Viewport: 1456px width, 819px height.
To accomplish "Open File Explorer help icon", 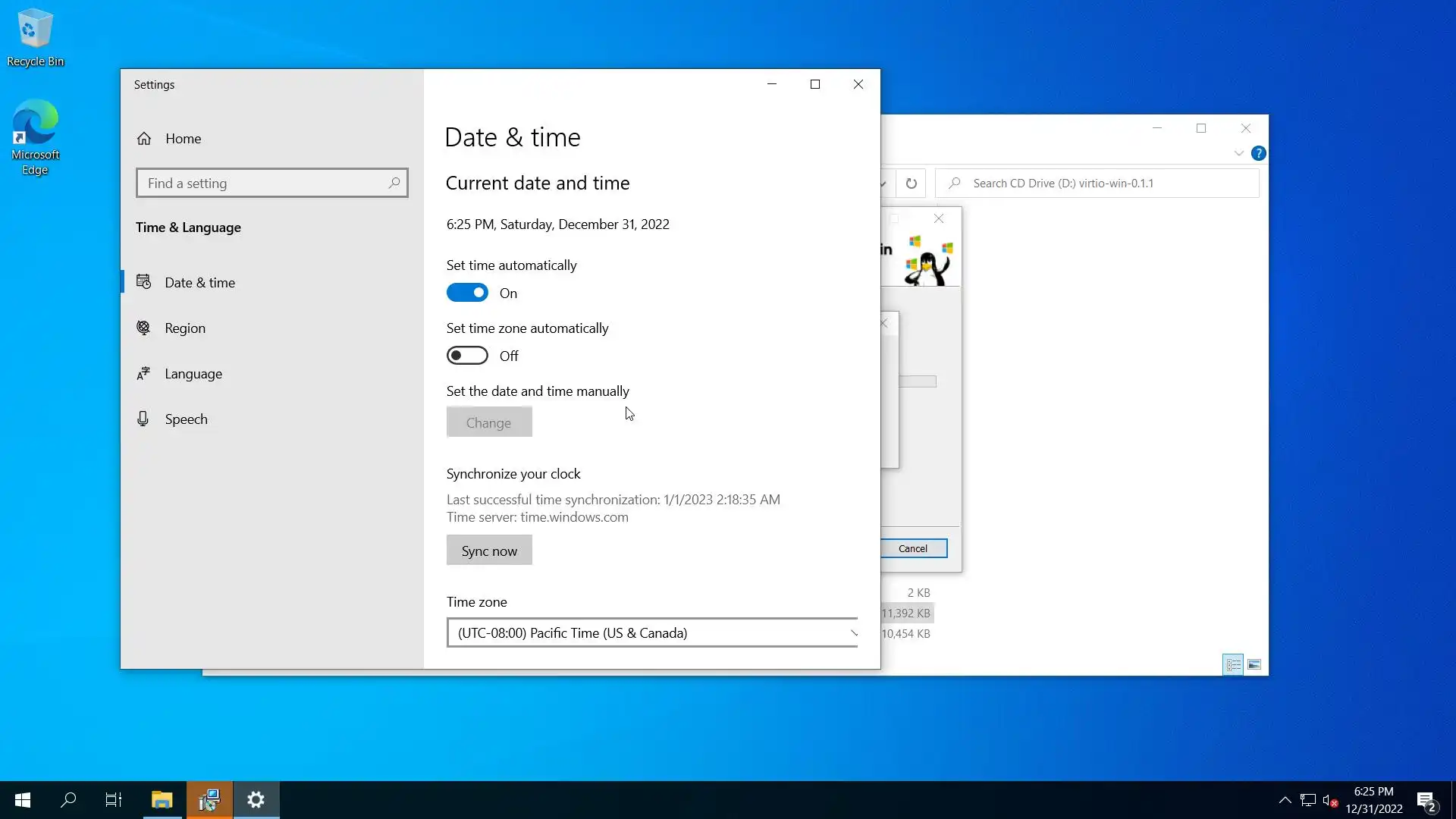I will [x=1258, y=153].
